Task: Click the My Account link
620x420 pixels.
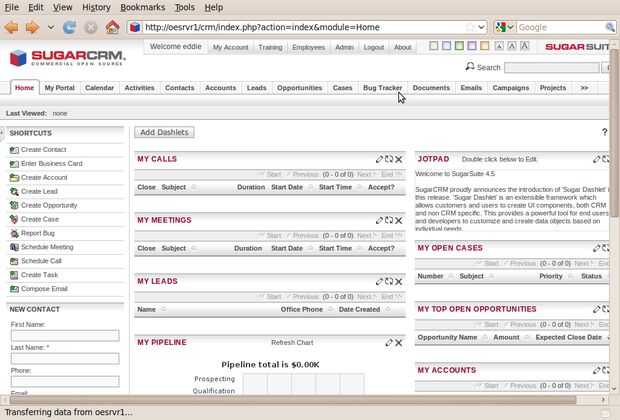Action: pos(231,47)
